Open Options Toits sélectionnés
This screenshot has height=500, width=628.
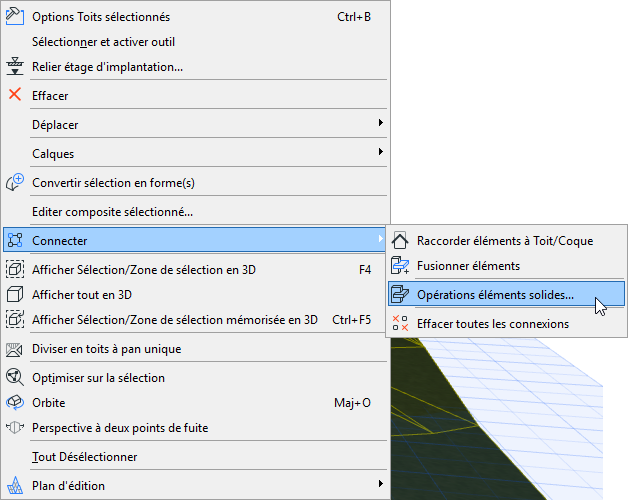(x=195, y=17)
